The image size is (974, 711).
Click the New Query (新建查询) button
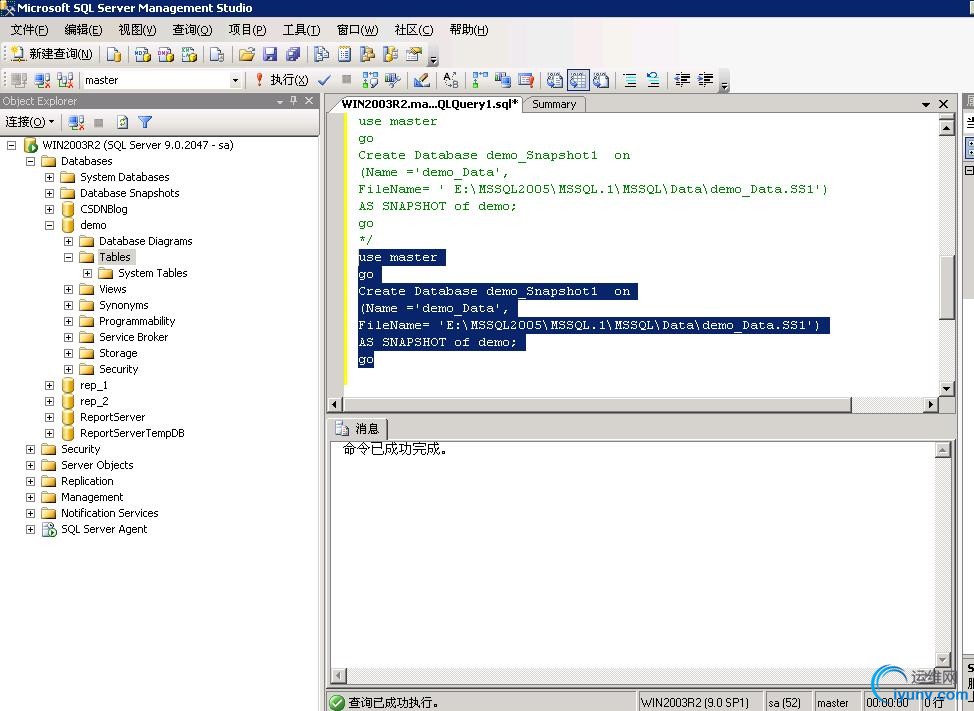(x=52, y=54)
